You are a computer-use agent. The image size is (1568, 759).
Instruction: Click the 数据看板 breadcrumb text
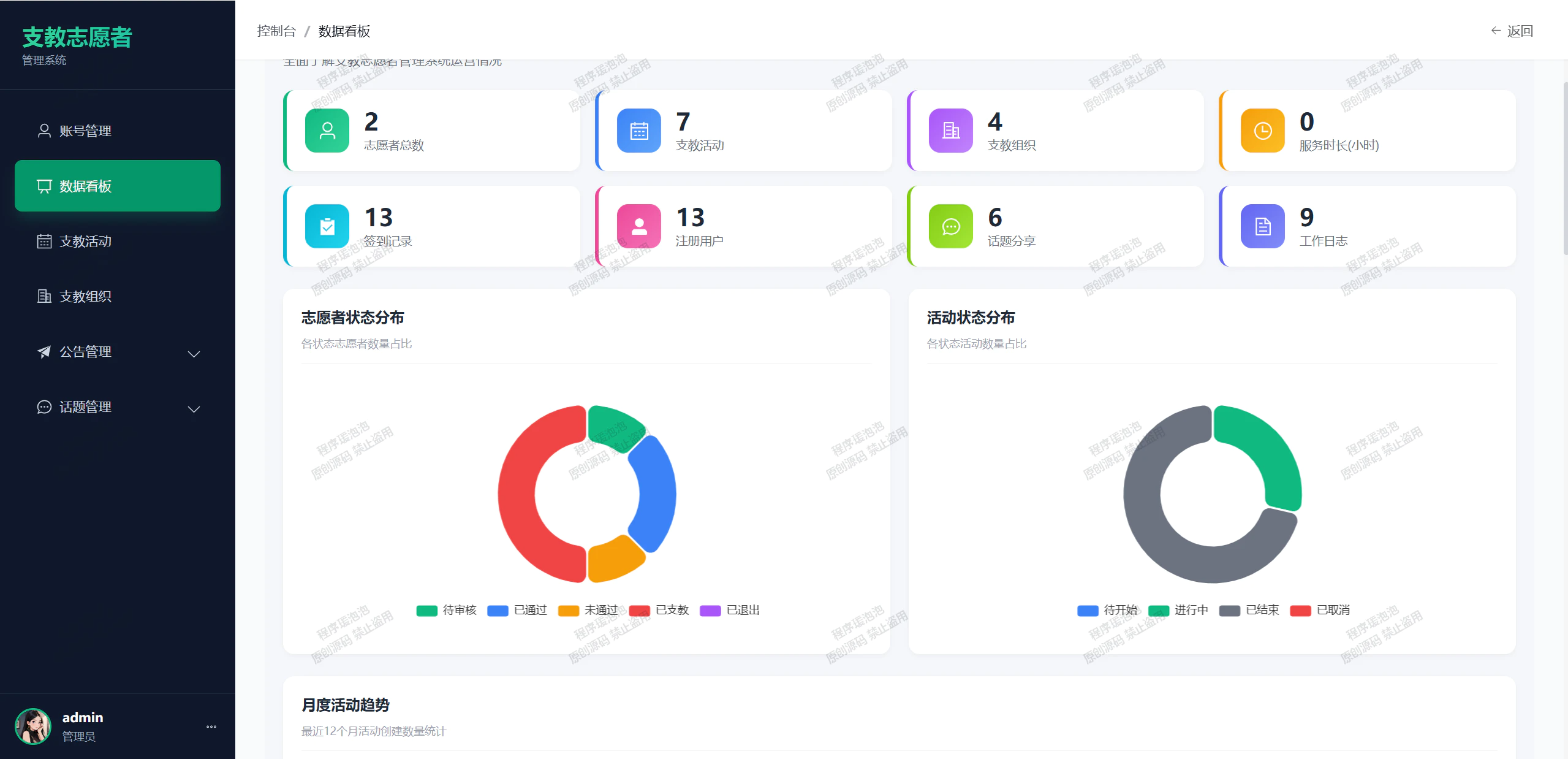tap(344, 31)
